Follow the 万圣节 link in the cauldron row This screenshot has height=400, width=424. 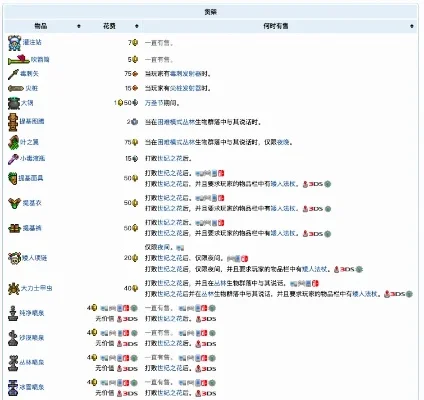point(154,103)
